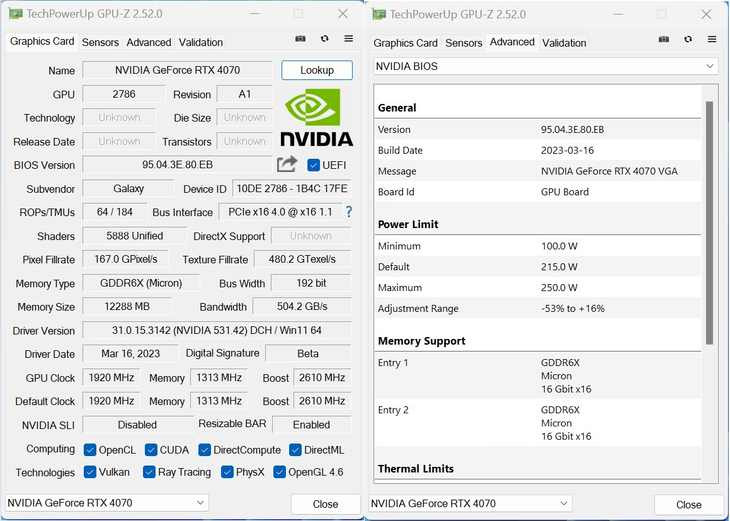This screenshot has width=730, height=521.
Task: Click screenshot camera icon in left GPU-Z window
Action: pos(300,39)
